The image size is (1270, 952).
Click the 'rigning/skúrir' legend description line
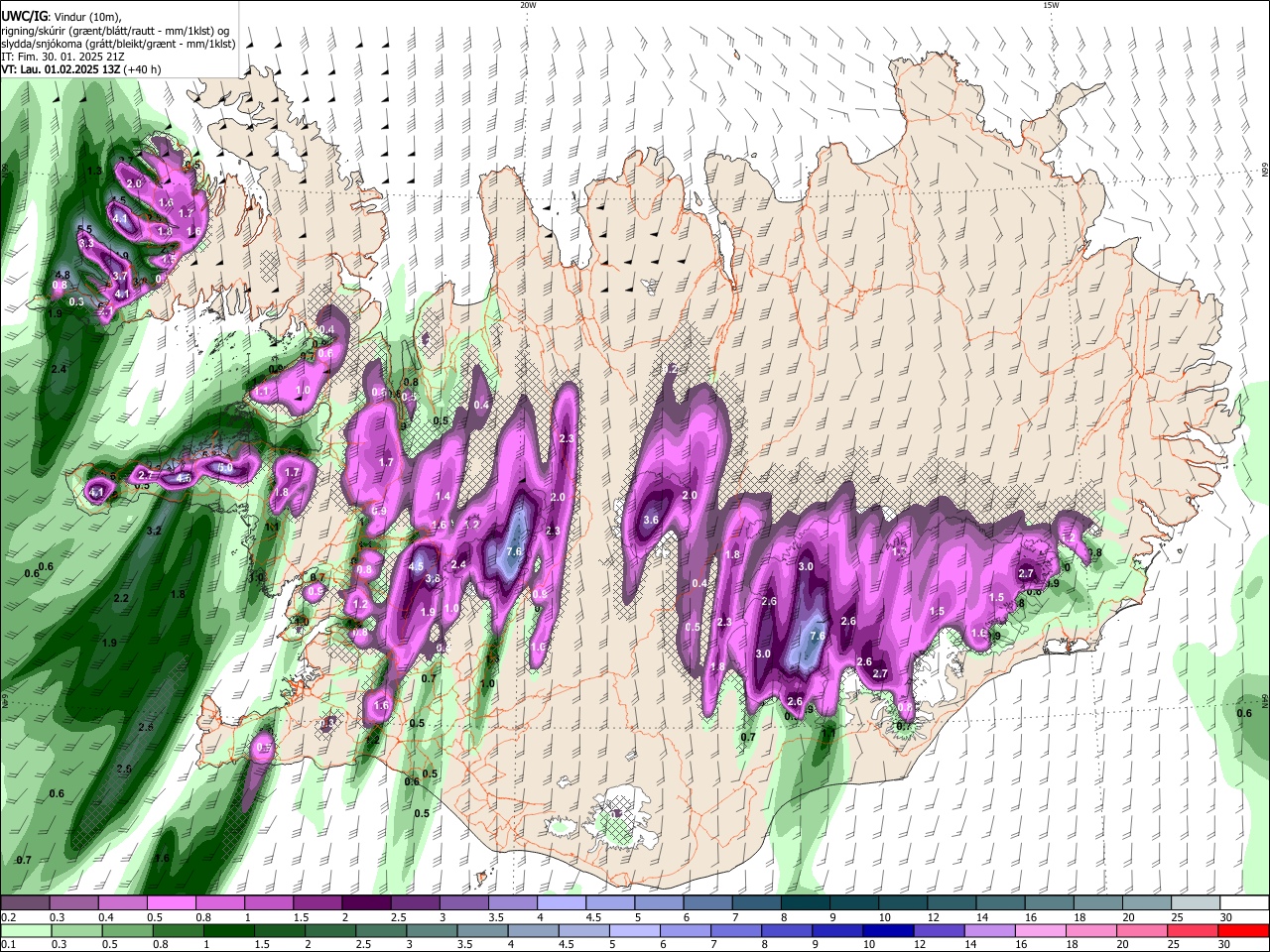tap(114, 32)
